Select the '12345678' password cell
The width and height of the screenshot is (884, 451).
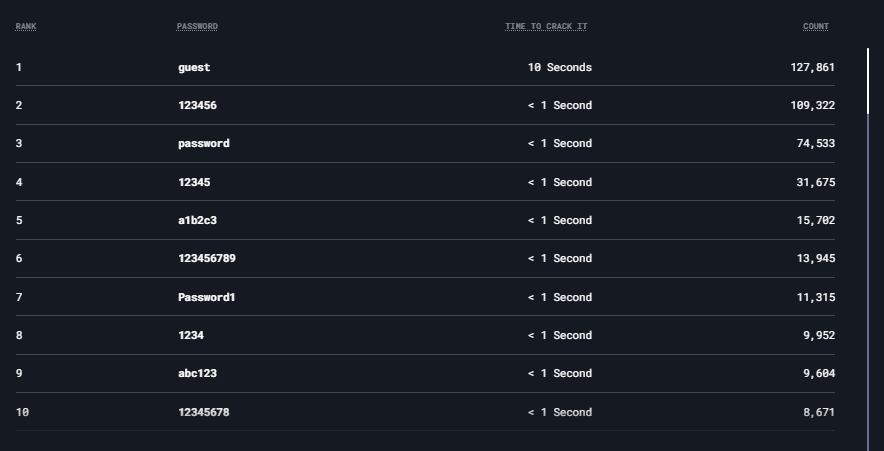pyautogui.click(x=204, y=412)
